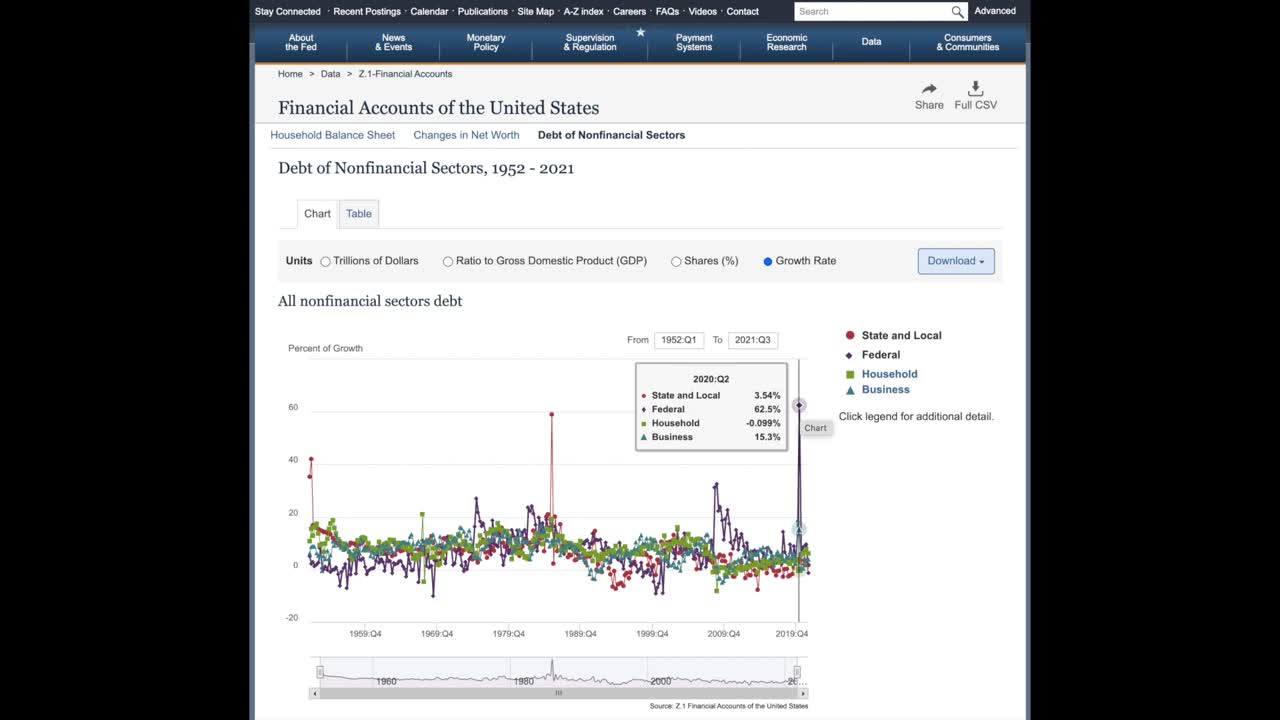Open Economic Research menu

coord(787,42)
